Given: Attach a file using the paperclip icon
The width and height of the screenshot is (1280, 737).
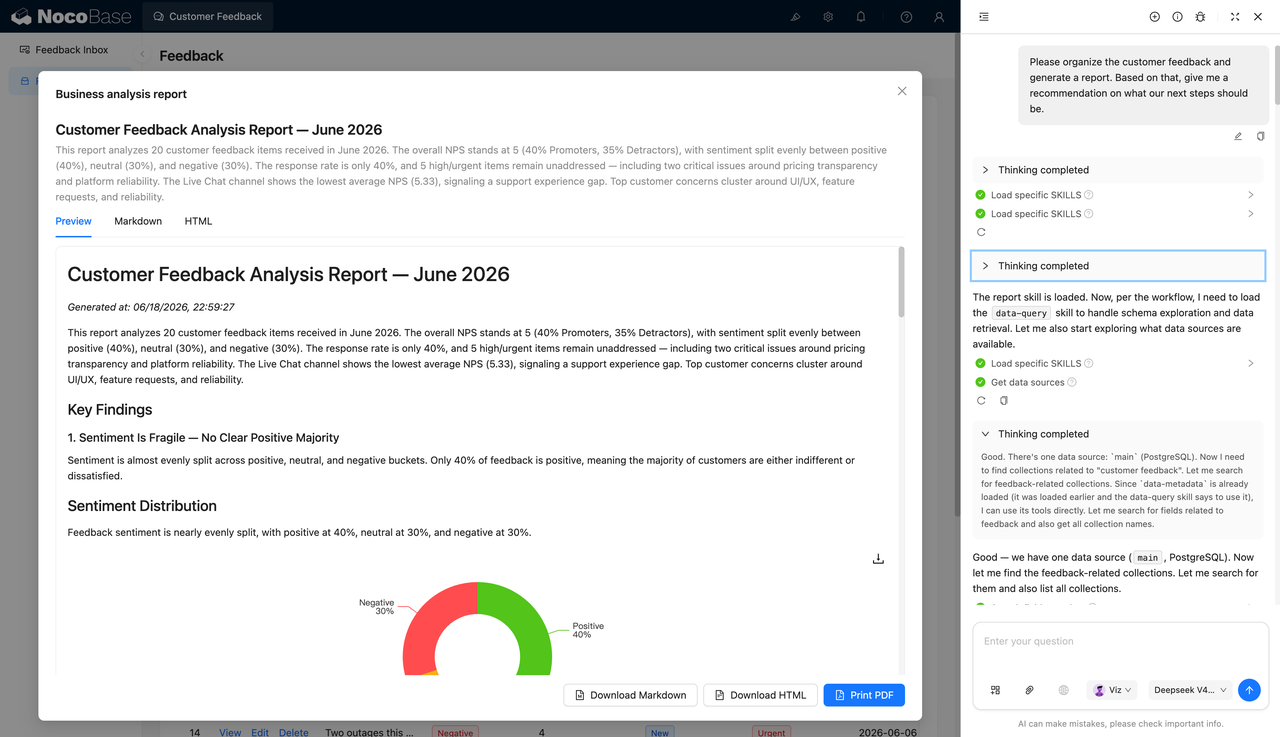Looking at the screenshot, I should tap(1029, 690).
